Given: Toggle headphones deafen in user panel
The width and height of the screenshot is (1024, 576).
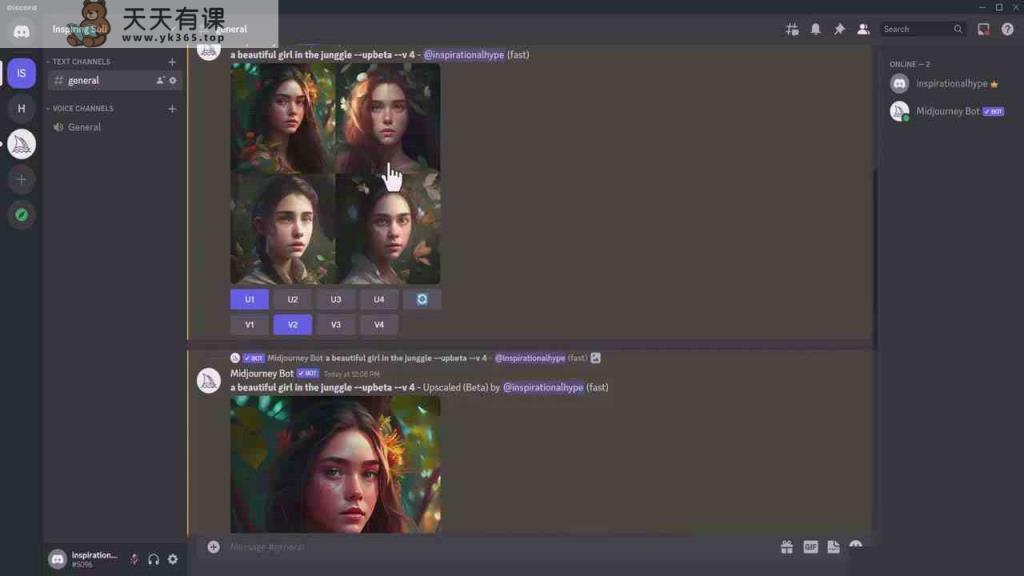Looking at the screenshot, I should [153, 559].
